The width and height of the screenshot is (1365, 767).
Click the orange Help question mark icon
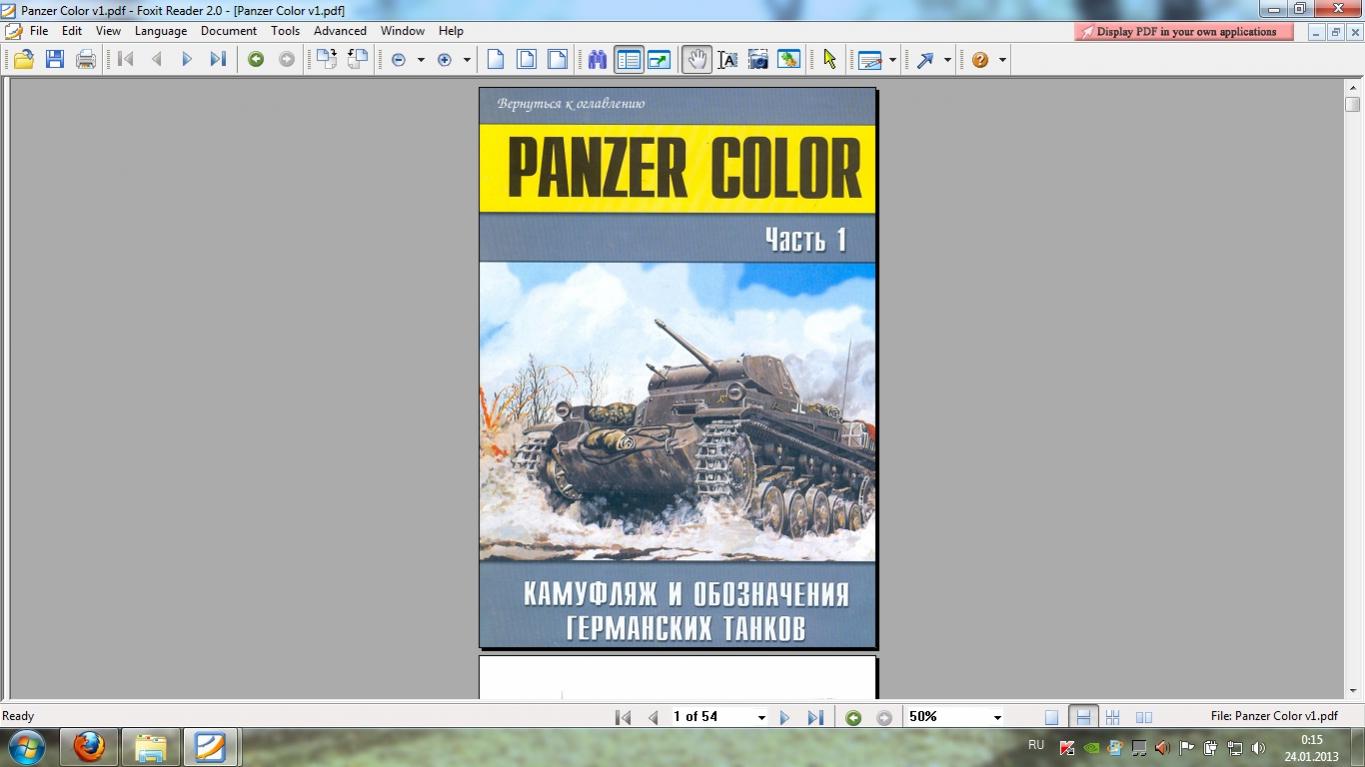980,60
